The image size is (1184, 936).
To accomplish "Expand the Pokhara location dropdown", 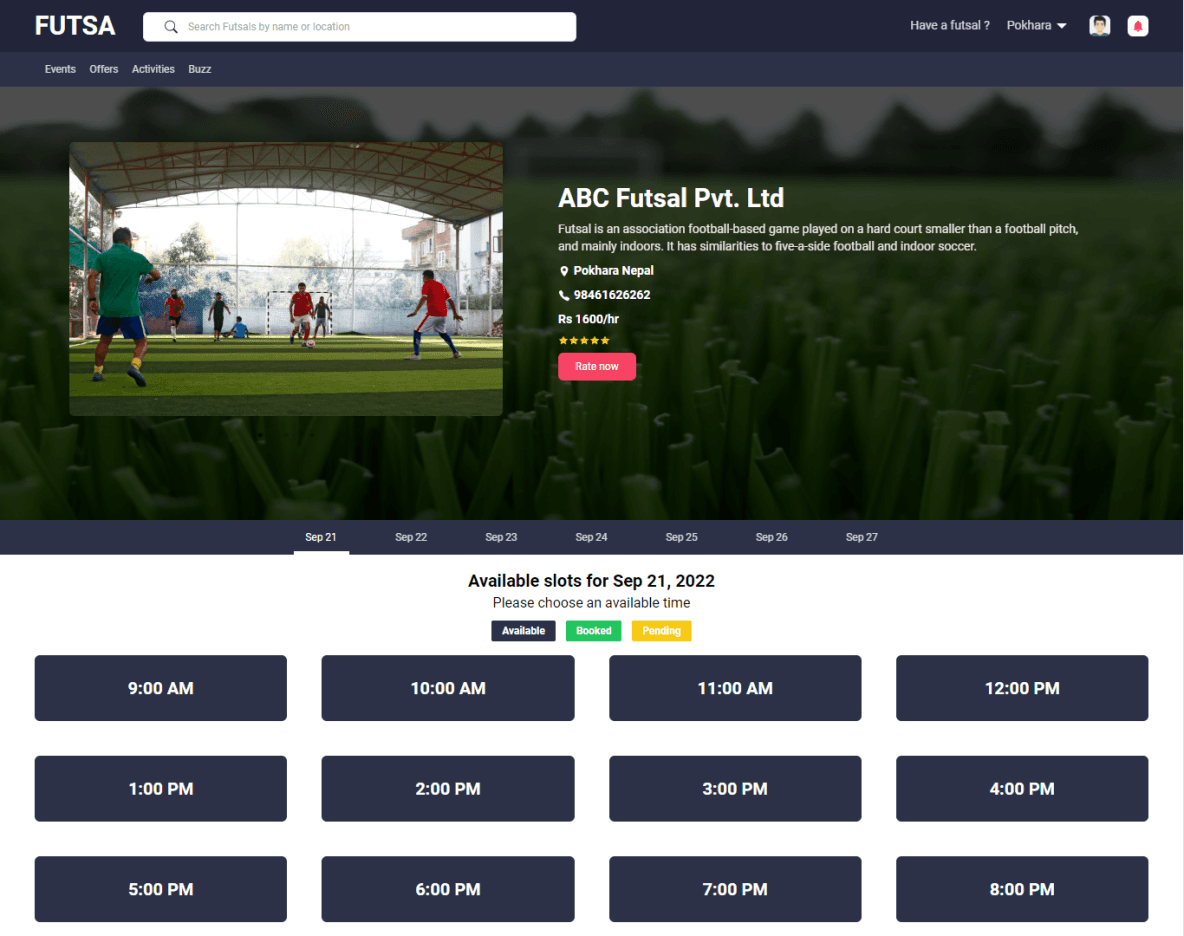I will click(x=1037, y=26).
